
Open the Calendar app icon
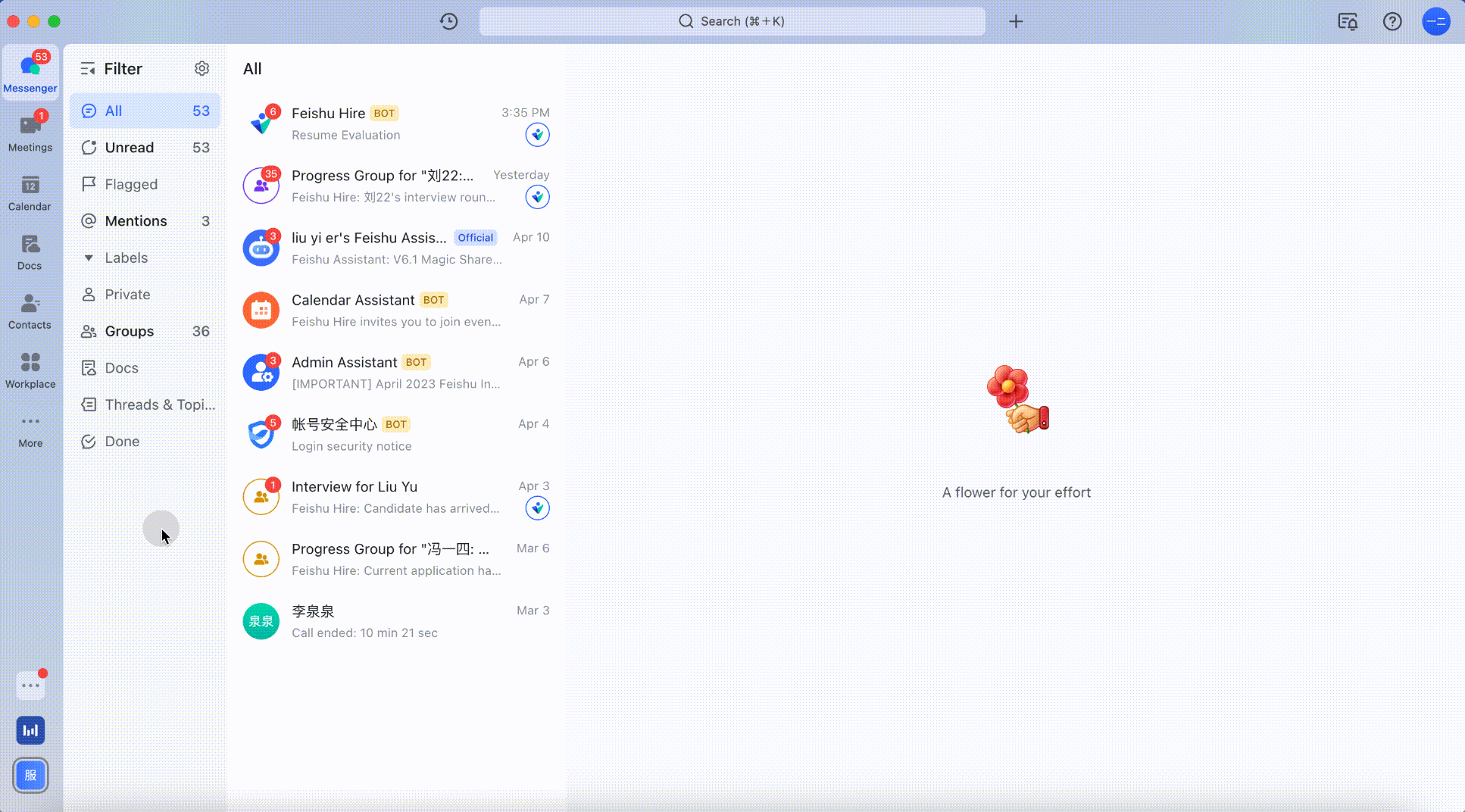[30, 192]
